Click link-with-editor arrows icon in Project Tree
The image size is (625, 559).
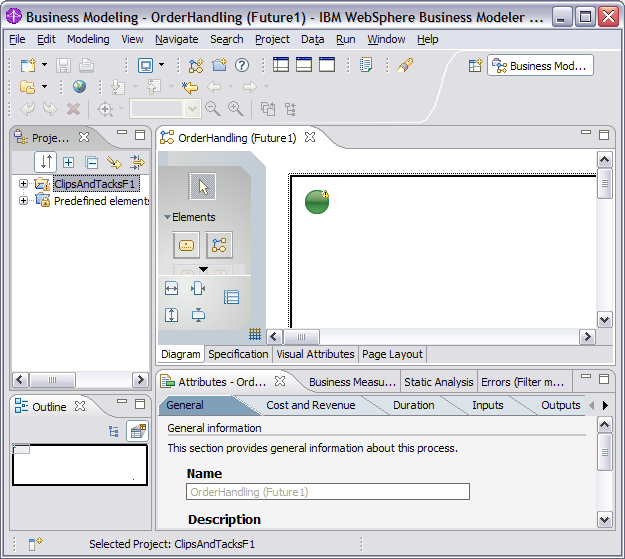[x=137, y=162]
